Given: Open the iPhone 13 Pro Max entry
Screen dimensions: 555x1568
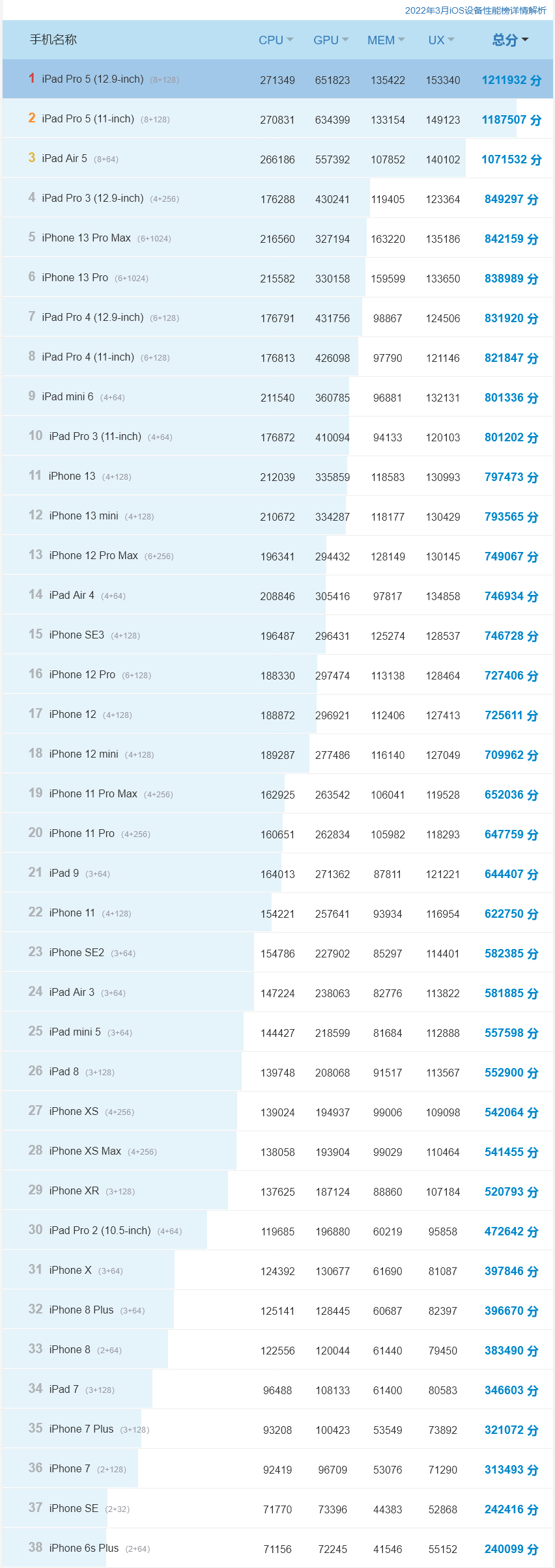Looking at the screenshot, I should [x=86, y=238].
